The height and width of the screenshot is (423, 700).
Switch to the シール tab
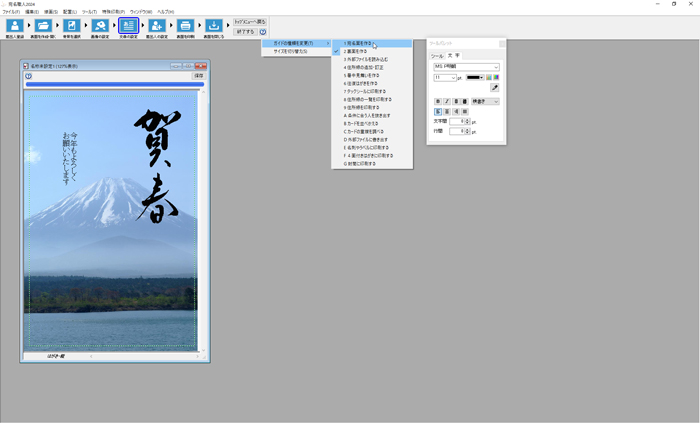tap(437, 56)
